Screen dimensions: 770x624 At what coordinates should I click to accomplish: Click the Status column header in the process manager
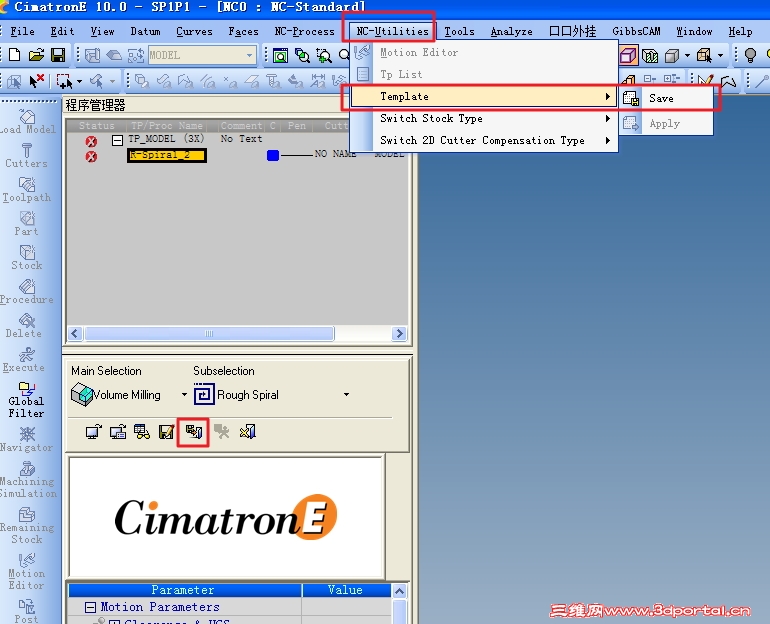point(96,126)
